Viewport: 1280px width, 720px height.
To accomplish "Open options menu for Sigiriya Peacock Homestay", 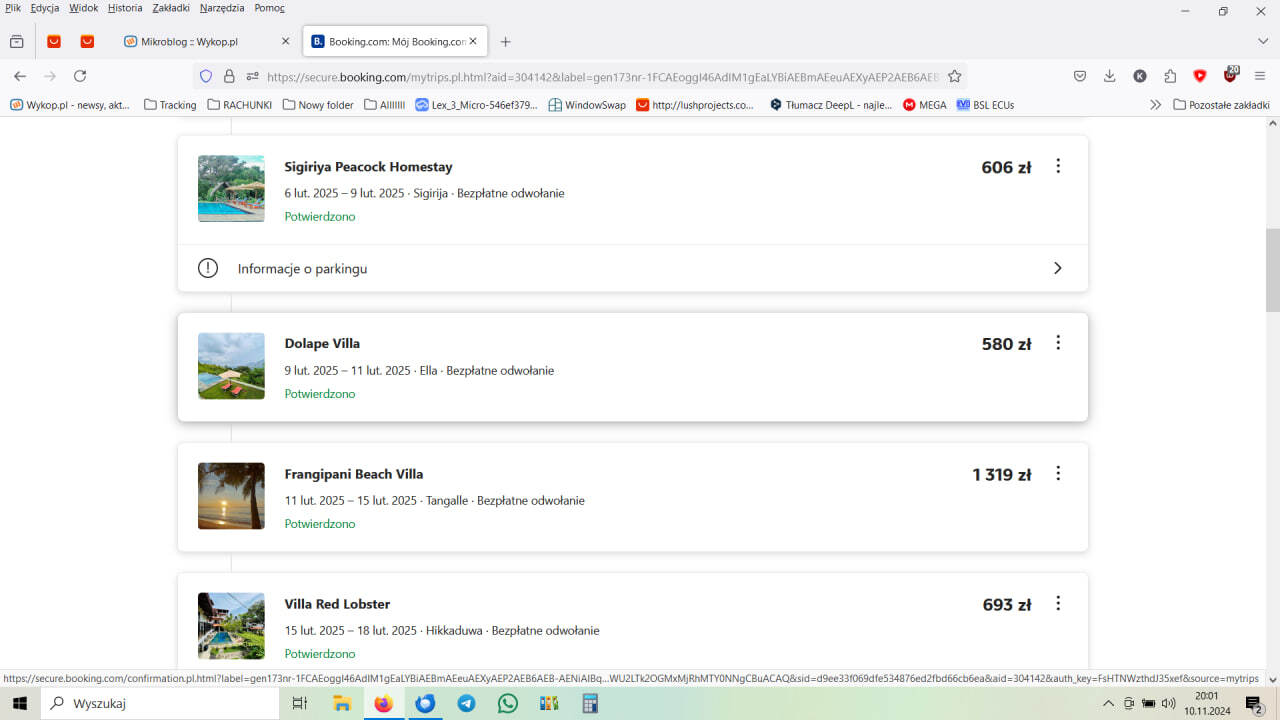I will tap(1058, 167).
